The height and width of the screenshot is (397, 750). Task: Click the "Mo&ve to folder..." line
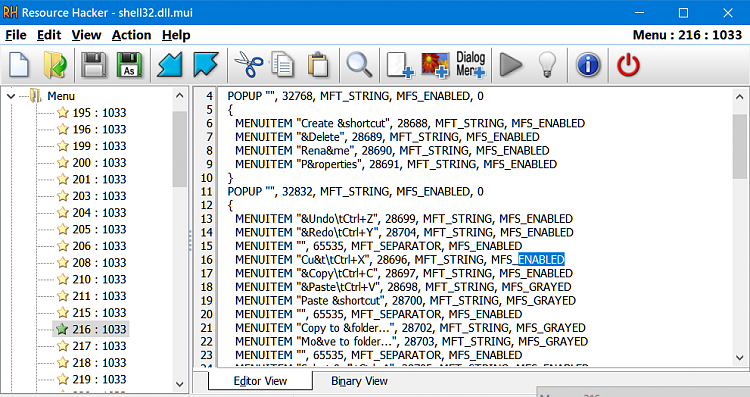point(411,342)
